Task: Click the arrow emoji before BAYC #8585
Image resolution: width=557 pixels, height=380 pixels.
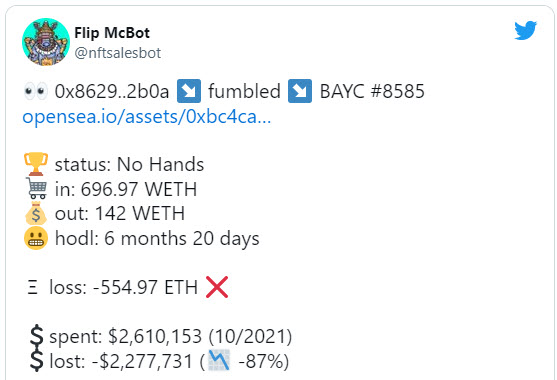Action: [x=300, y=91]
